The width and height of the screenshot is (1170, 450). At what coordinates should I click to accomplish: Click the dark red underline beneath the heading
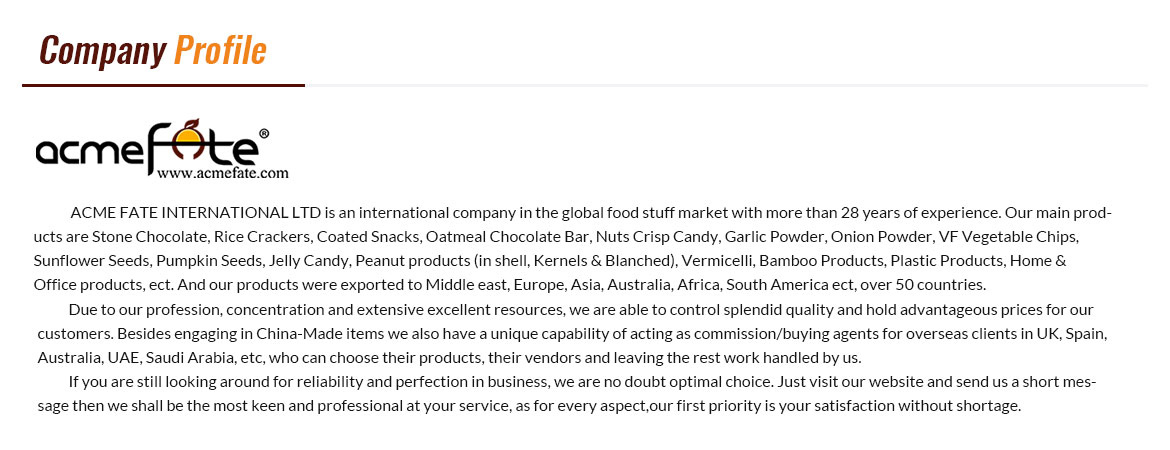click(163, 86)
